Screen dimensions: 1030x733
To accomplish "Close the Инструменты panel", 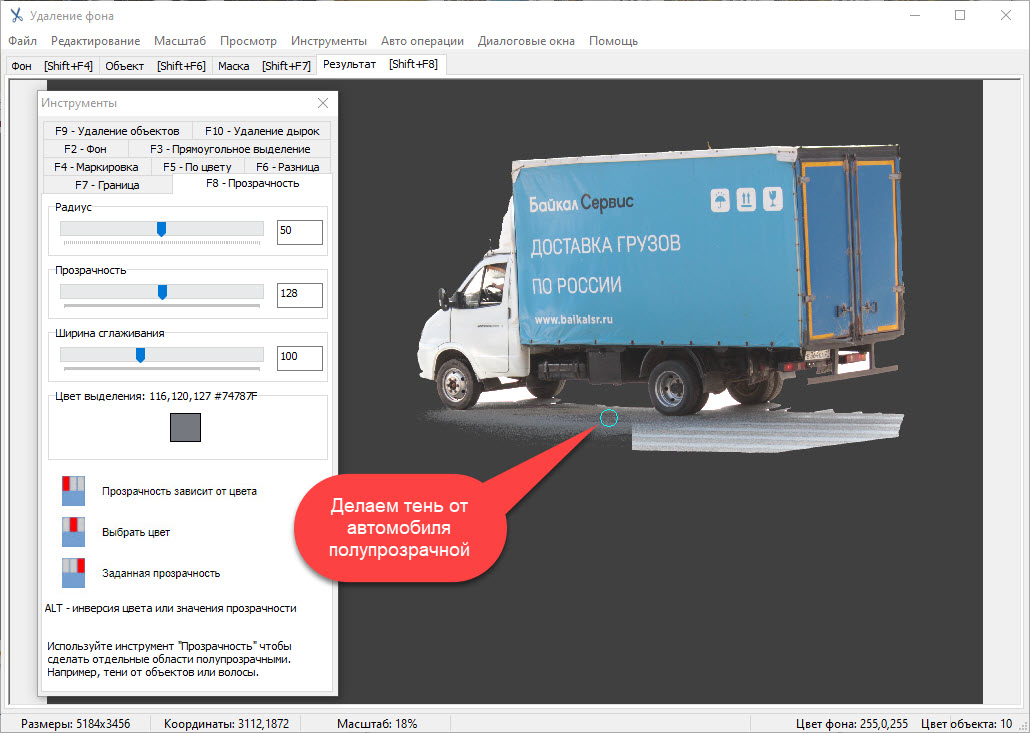I will point(323,103).
